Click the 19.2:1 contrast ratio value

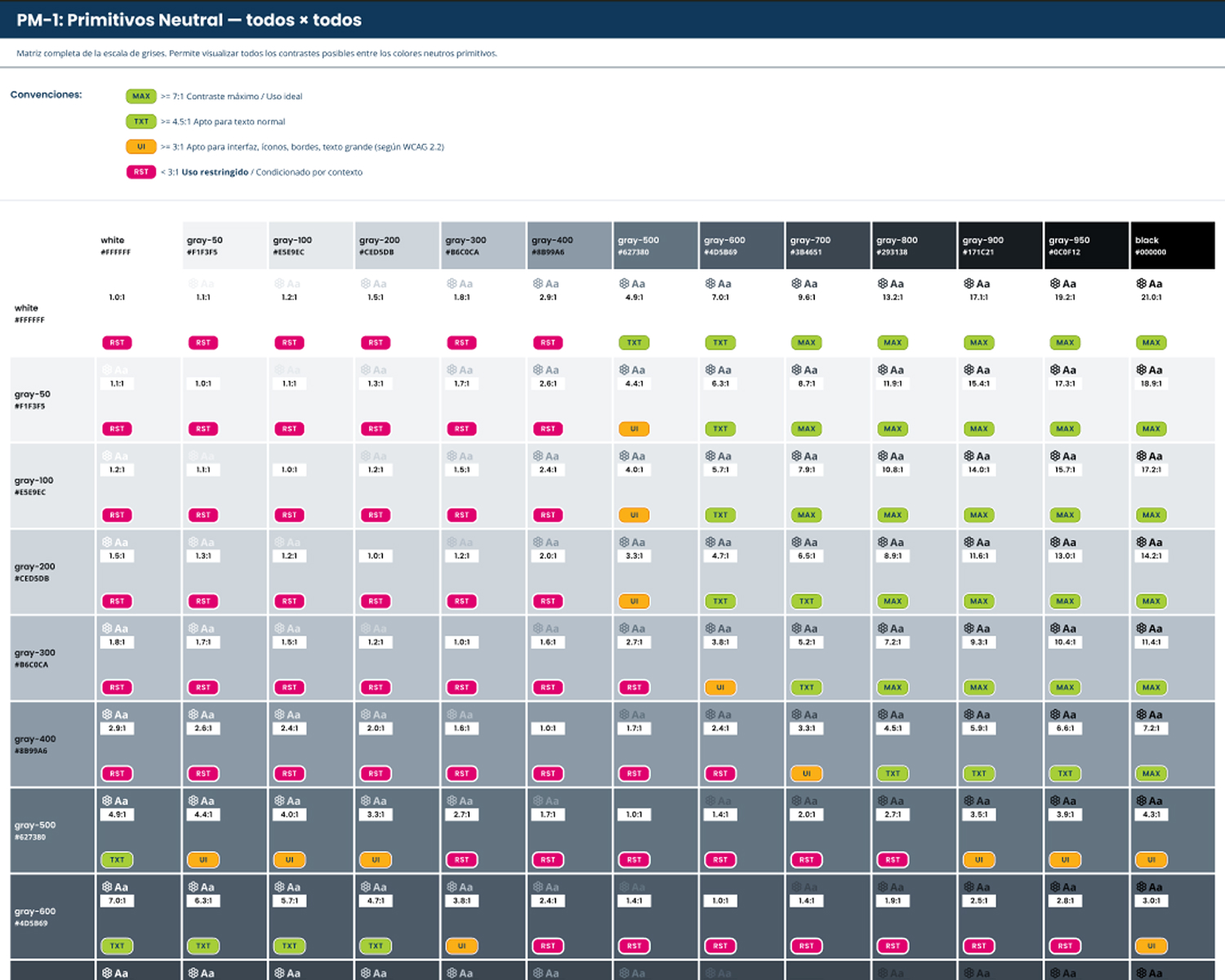(x=1065, y=297)
